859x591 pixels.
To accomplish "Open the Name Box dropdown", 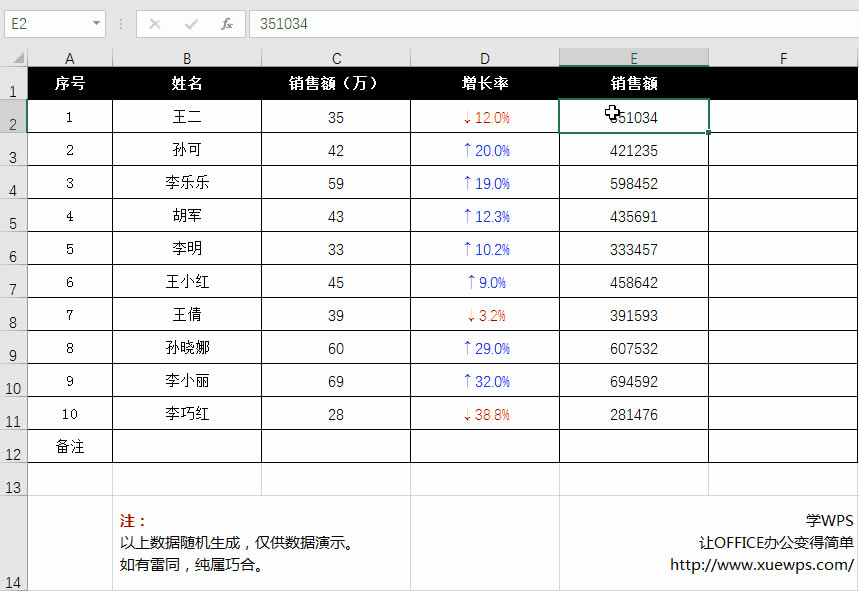I will point(96,23).
